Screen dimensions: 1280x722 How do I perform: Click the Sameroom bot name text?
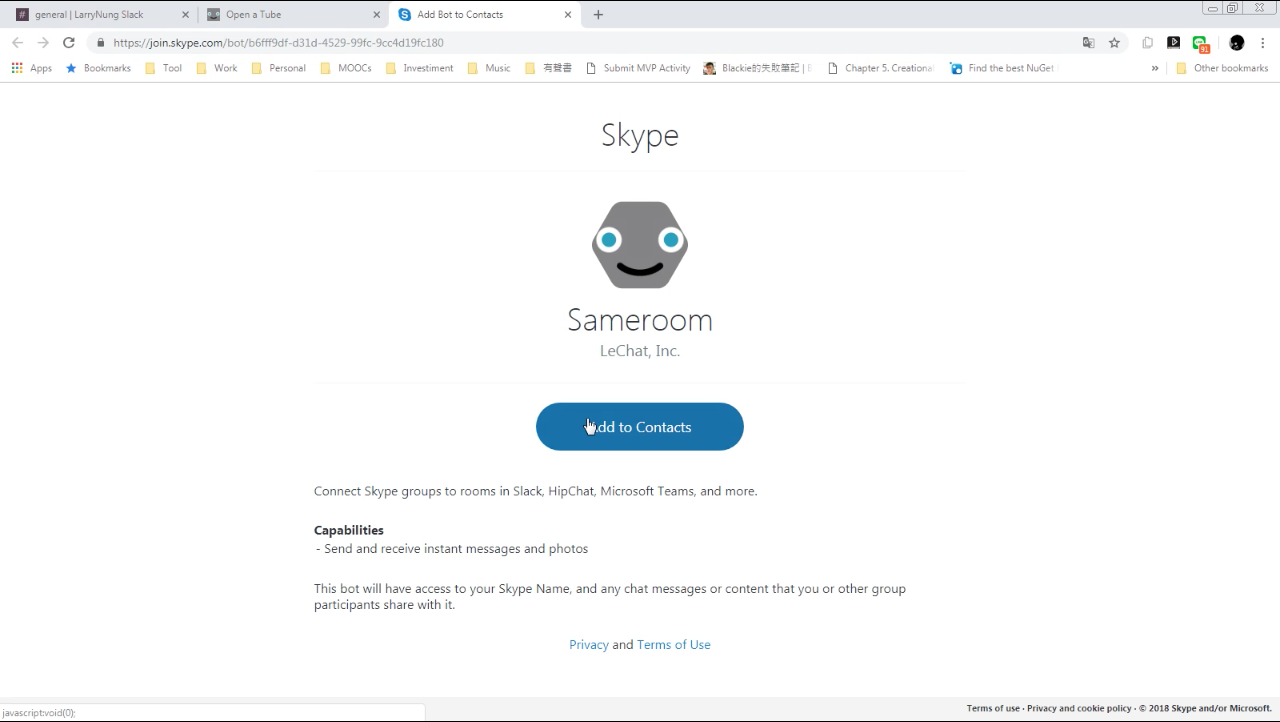(640, 320)
